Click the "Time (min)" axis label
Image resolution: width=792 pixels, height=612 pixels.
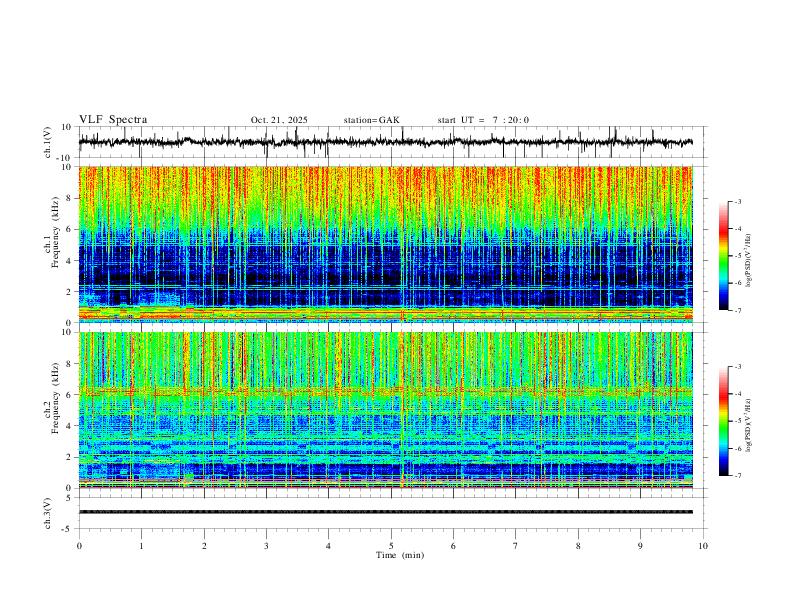tap(400, 555)
